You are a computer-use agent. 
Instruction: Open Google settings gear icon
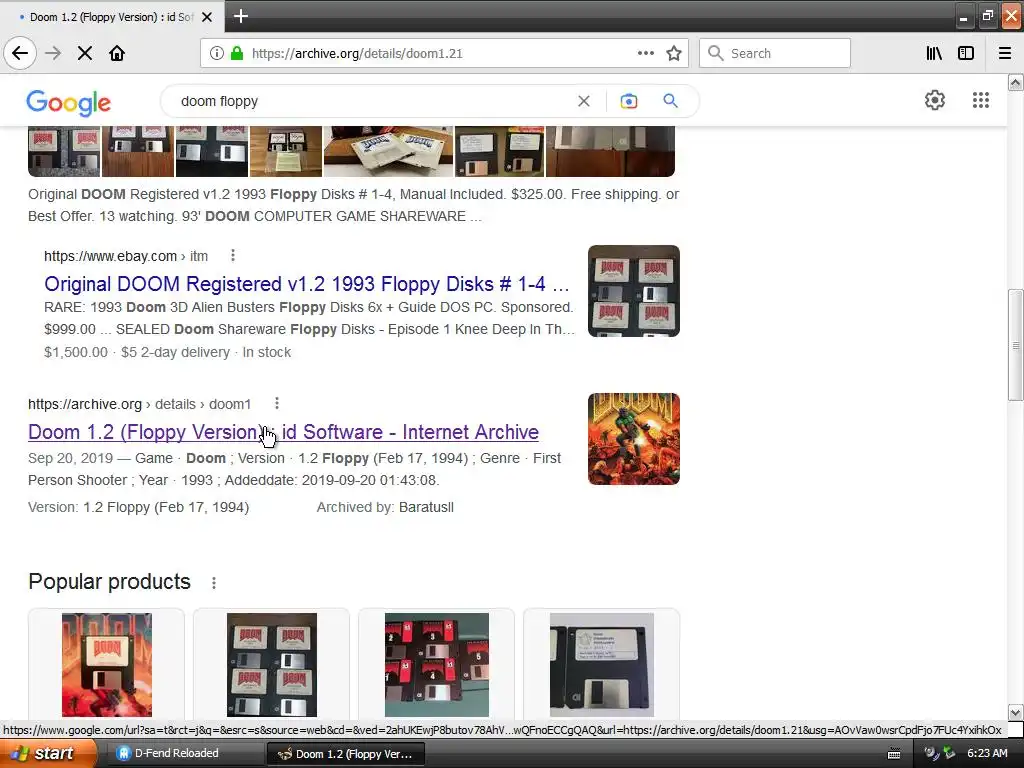click(x=935, y=100)
